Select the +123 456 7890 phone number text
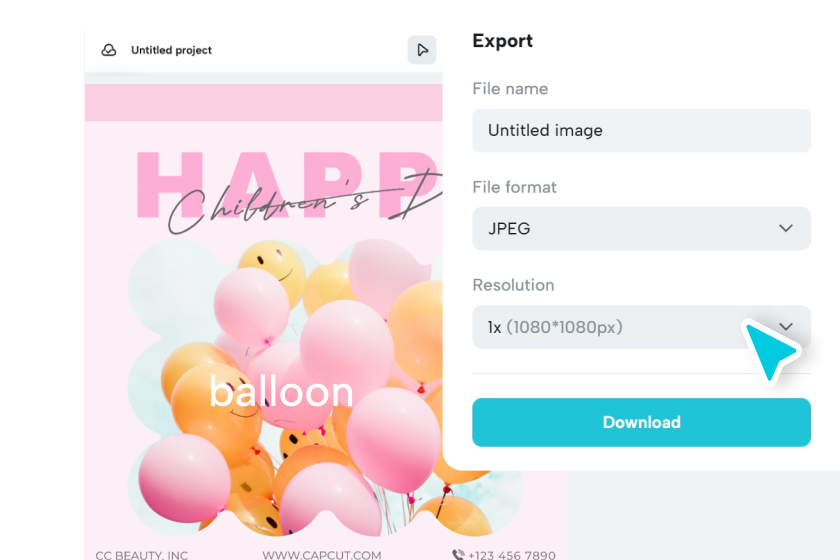 512,555
